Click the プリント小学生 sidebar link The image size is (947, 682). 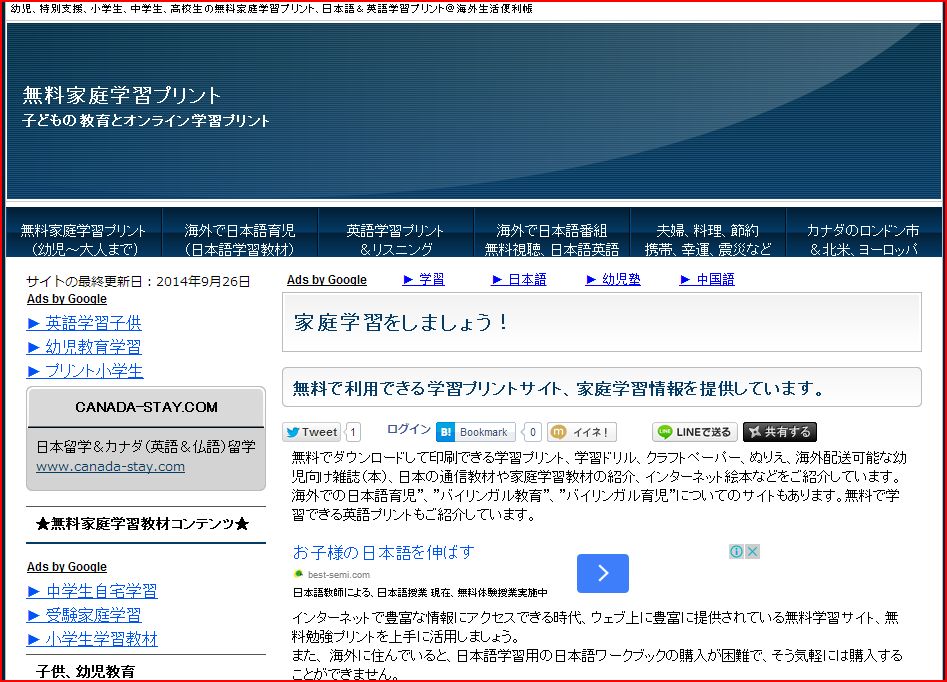85,371
